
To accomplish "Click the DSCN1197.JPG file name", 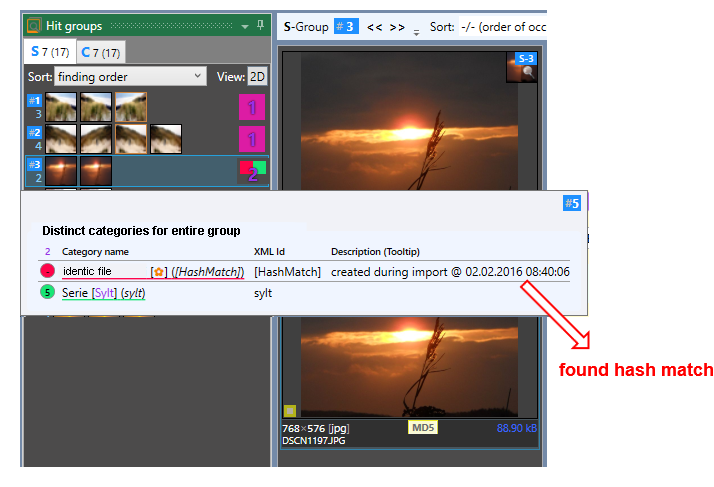I will click(x=314, y=441).
